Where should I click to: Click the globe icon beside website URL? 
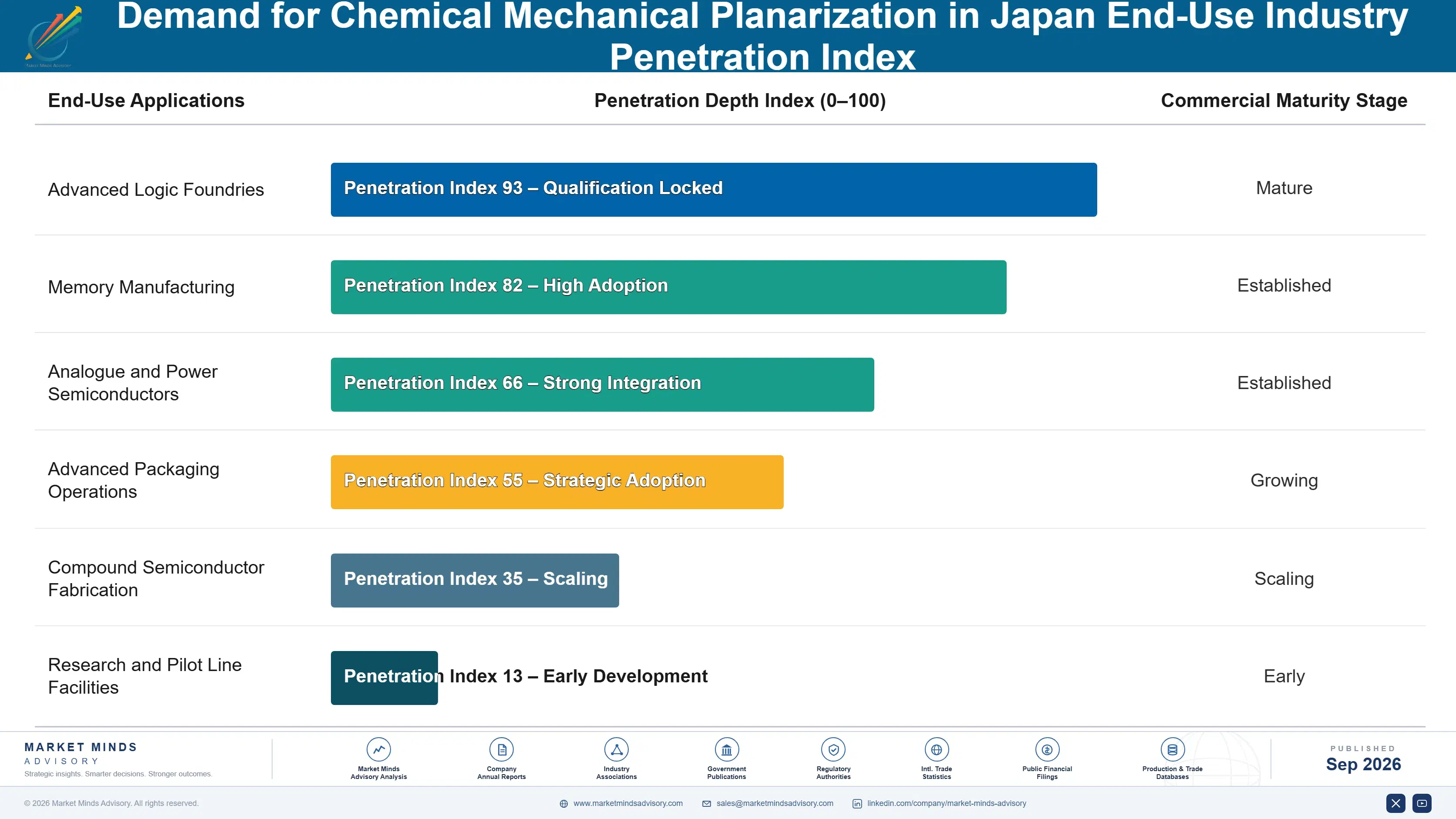point(563,804)
